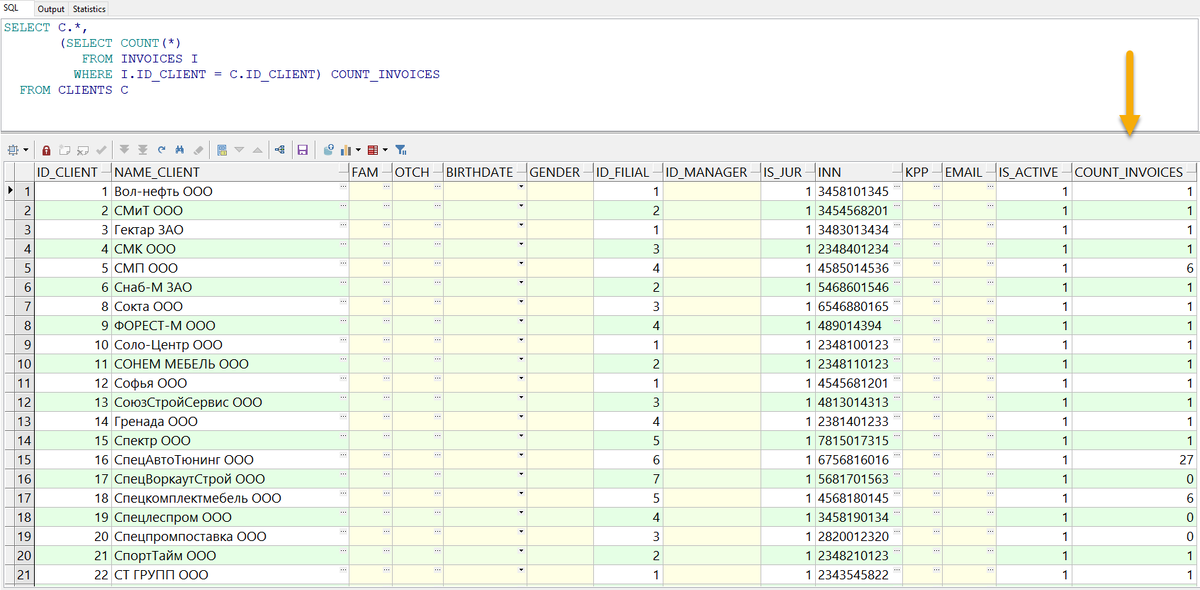
Task: Open BIRTHDATE dropdown for Вол-нефть ООО row
Action: point(520,188)
